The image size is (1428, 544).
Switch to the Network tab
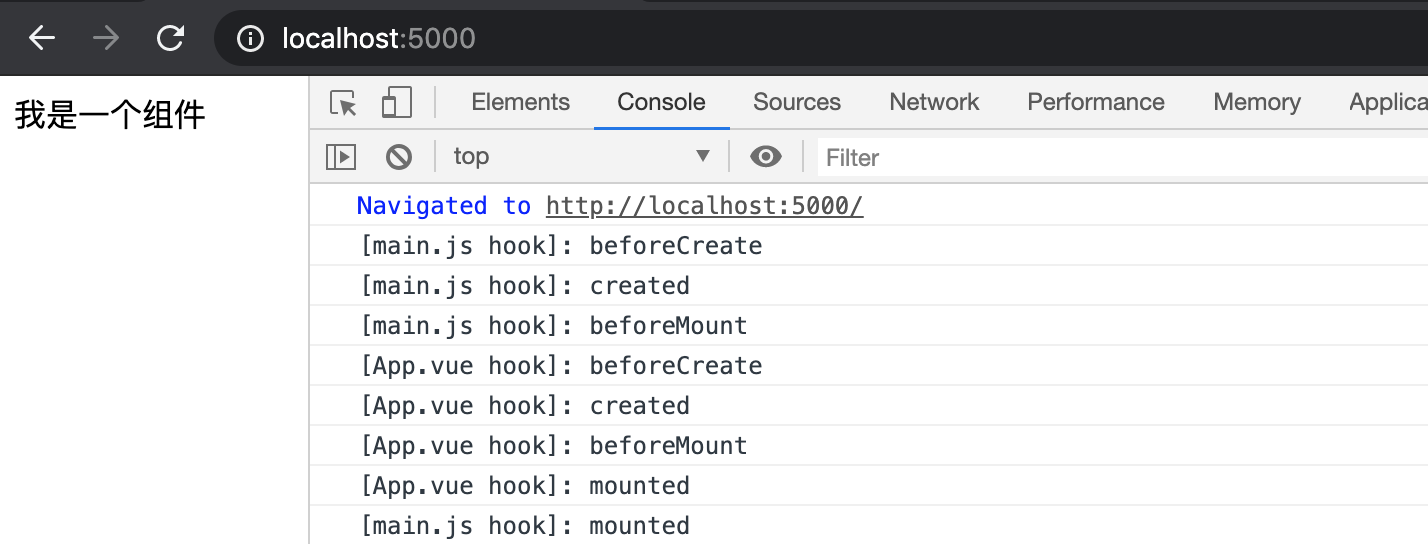coord(934,102)
